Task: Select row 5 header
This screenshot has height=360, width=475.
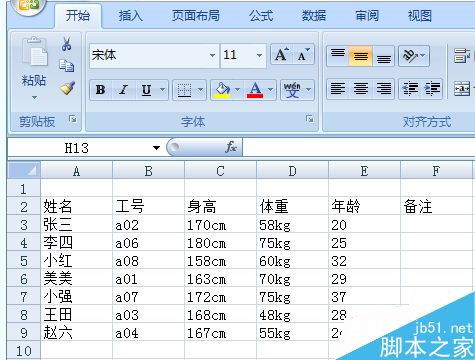Action: coord(24,261)
